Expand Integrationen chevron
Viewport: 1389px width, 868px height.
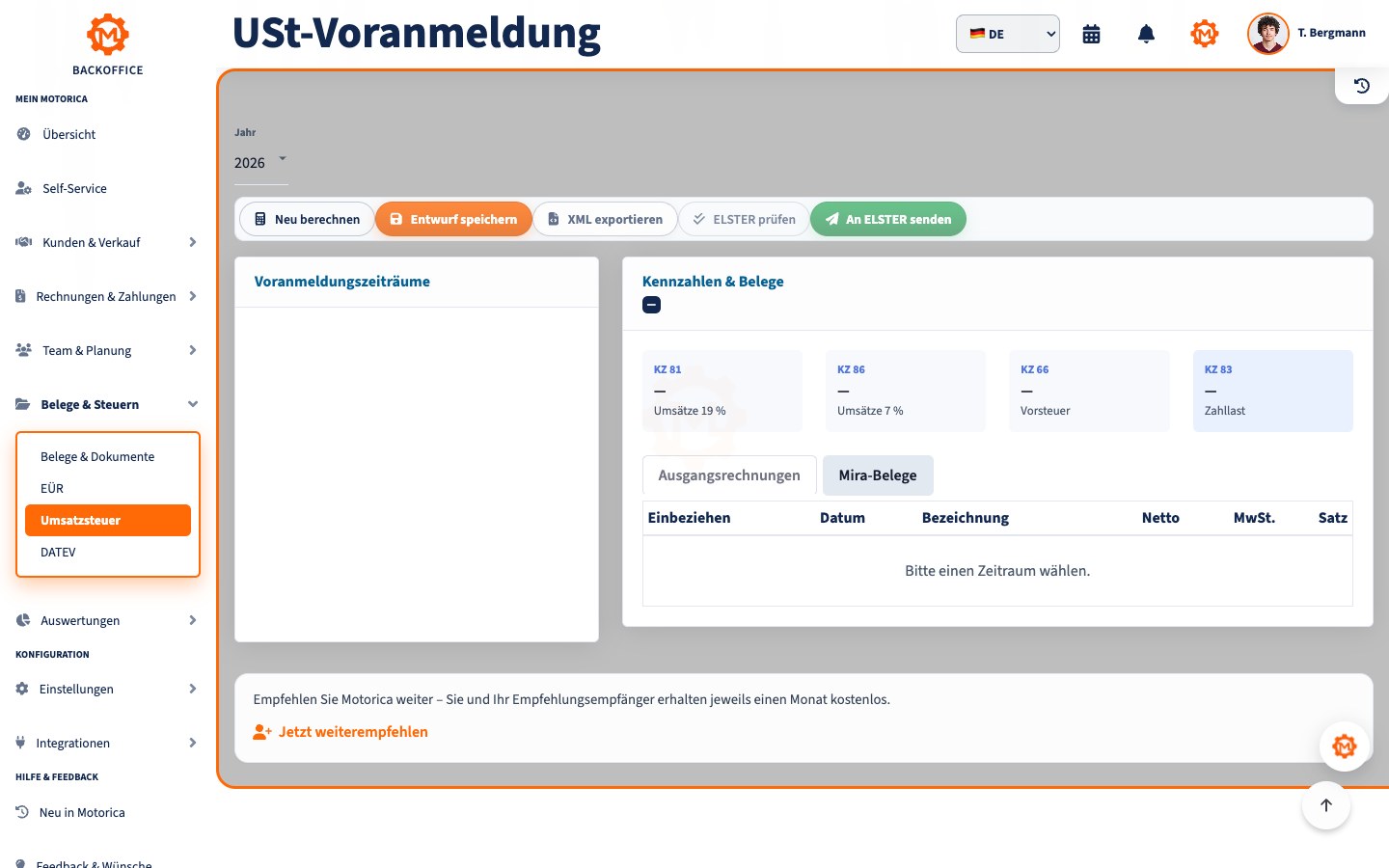[x=193, y=743]
